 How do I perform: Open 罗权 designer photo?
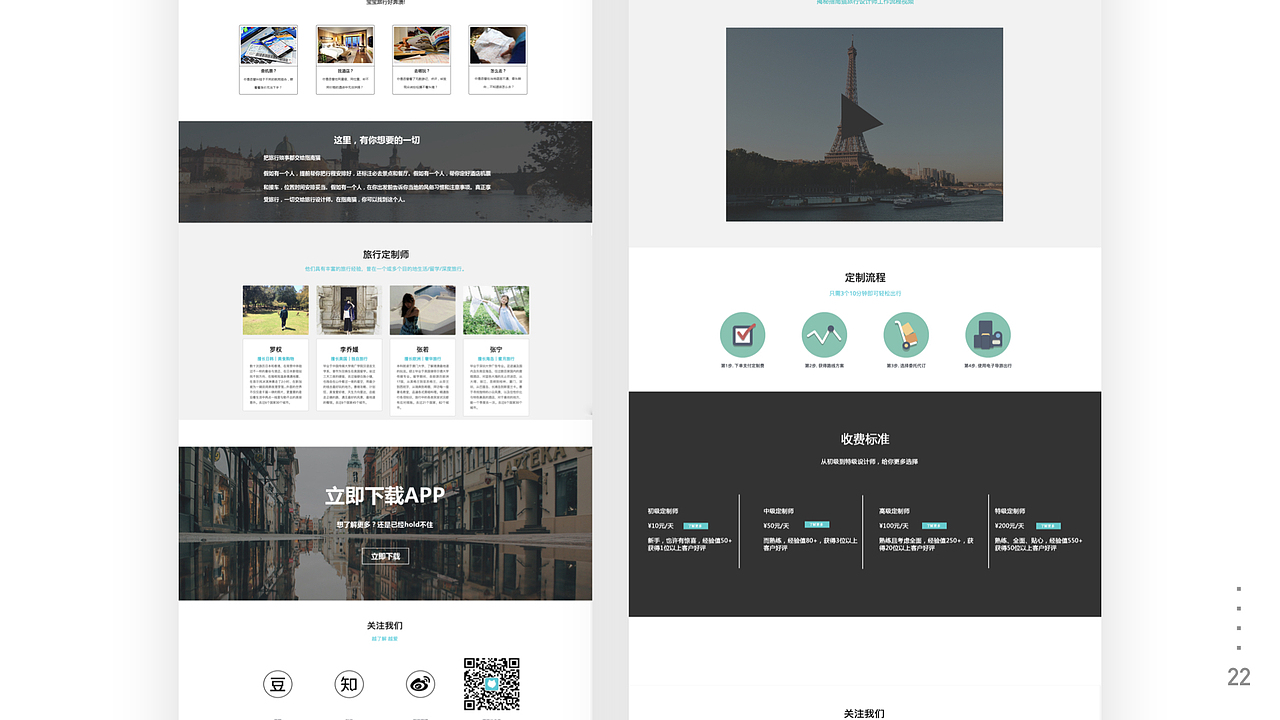click(x=275, y=310)
